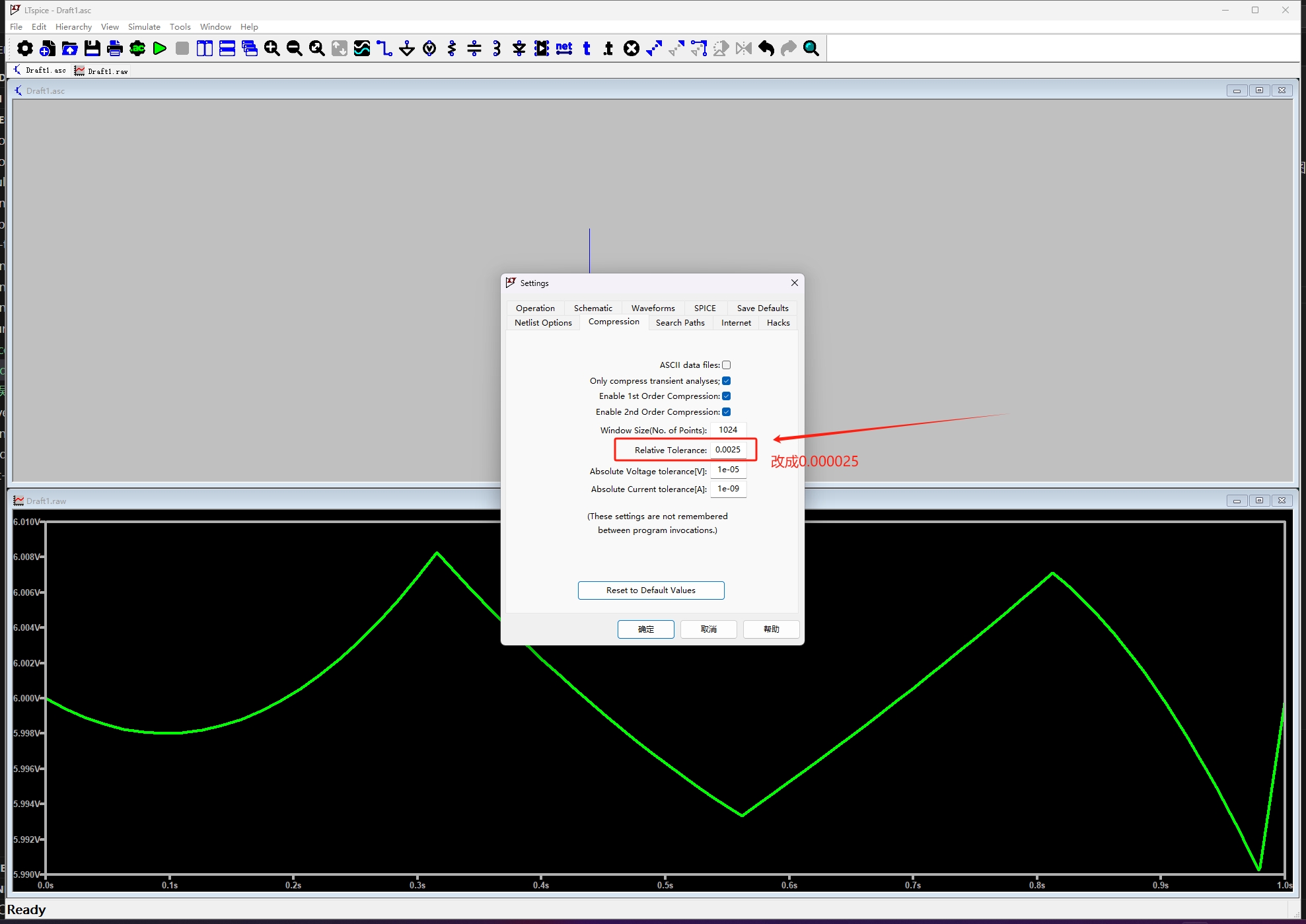Open the component library icon
The height and width of the screenshot is (924, 1306).
coord(542,48)
